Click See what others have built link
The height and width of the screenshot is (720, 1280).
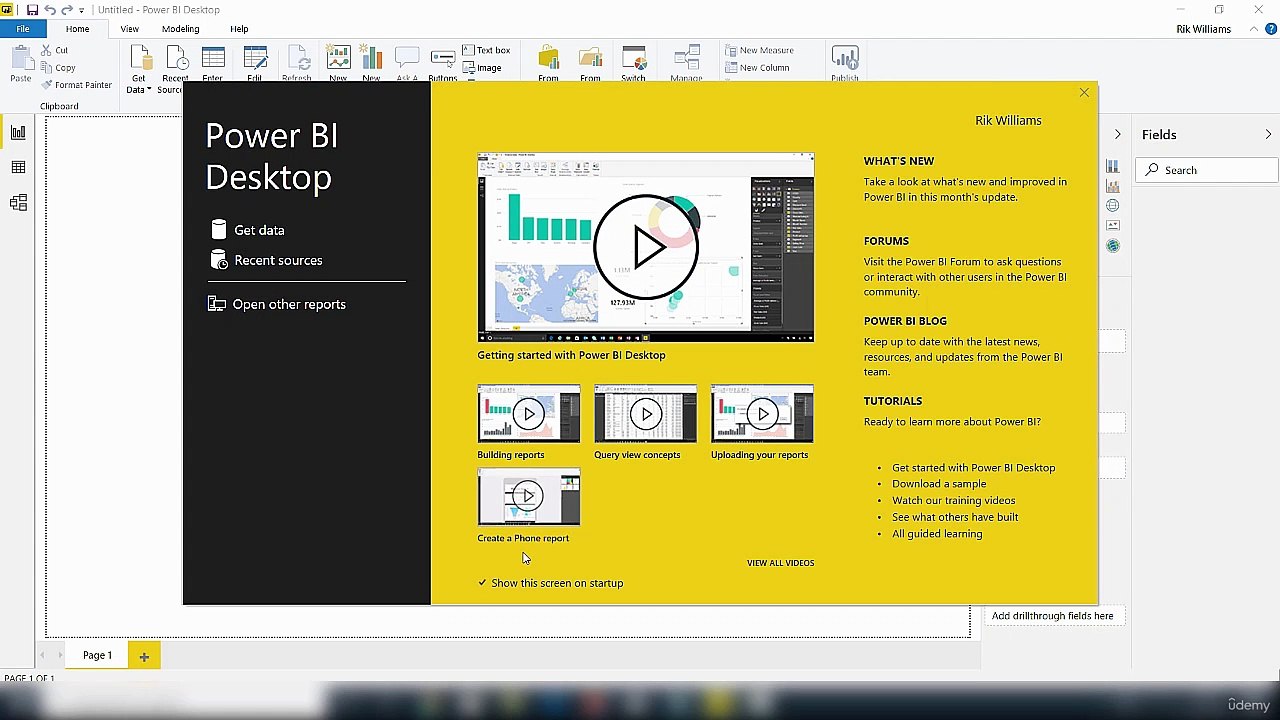pos(955,517)
